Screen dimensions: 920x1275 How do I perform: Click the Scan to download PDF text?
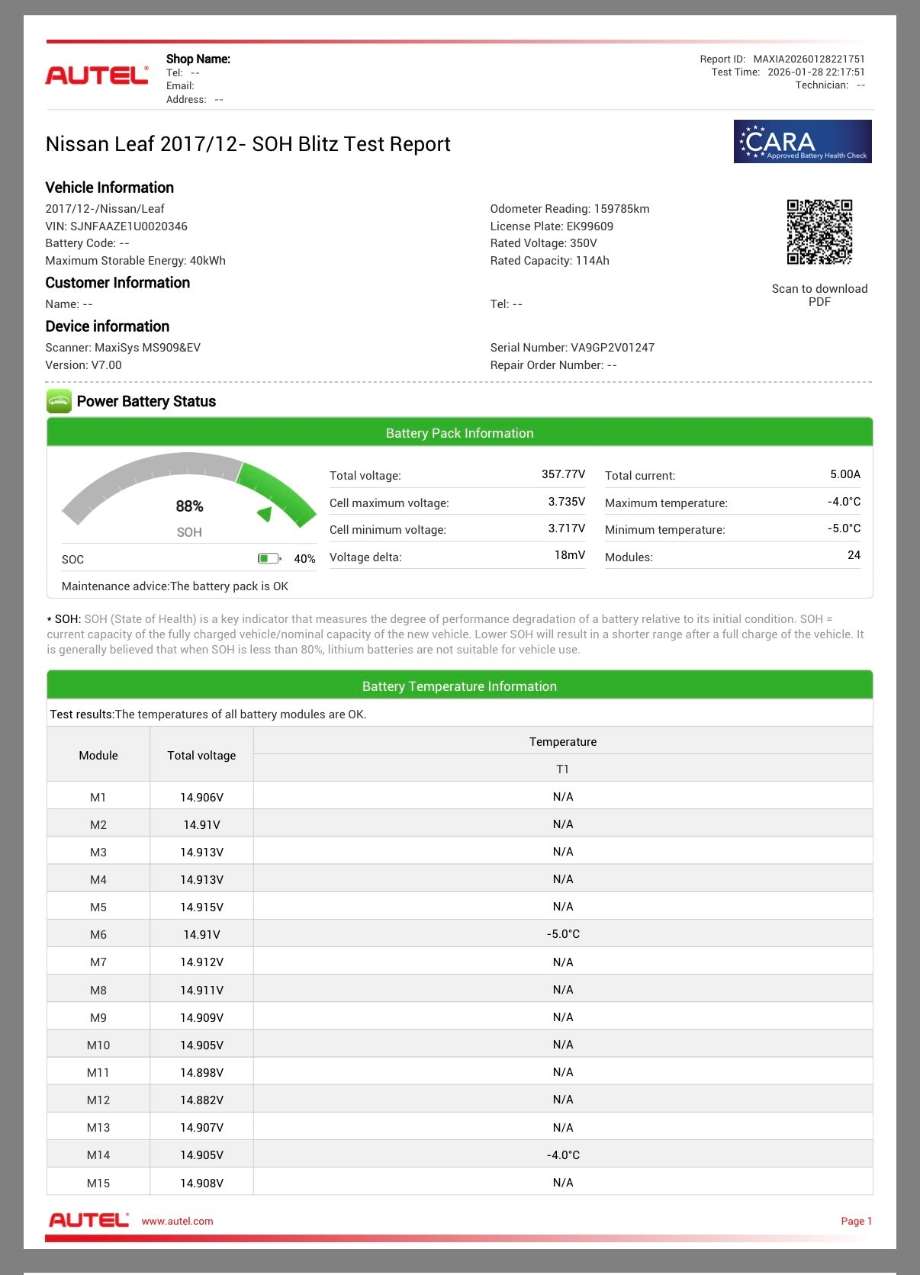(x=819, y=295)
